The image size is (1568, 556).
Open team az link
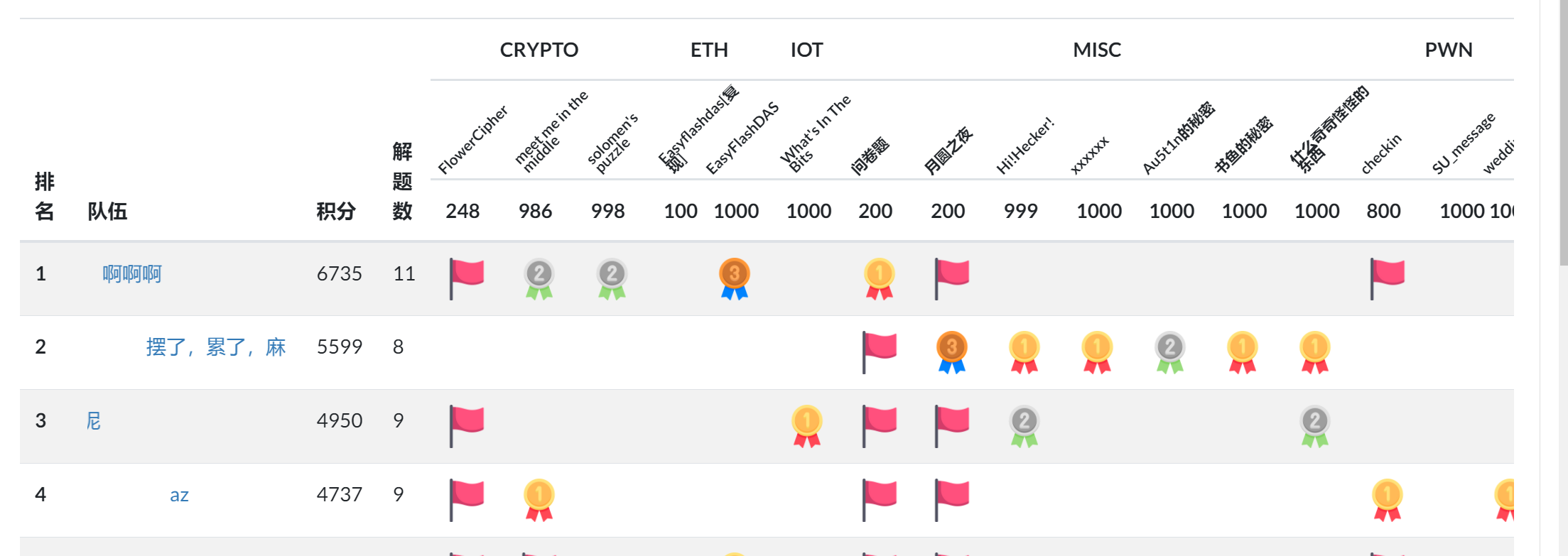(x=179, y=495)
